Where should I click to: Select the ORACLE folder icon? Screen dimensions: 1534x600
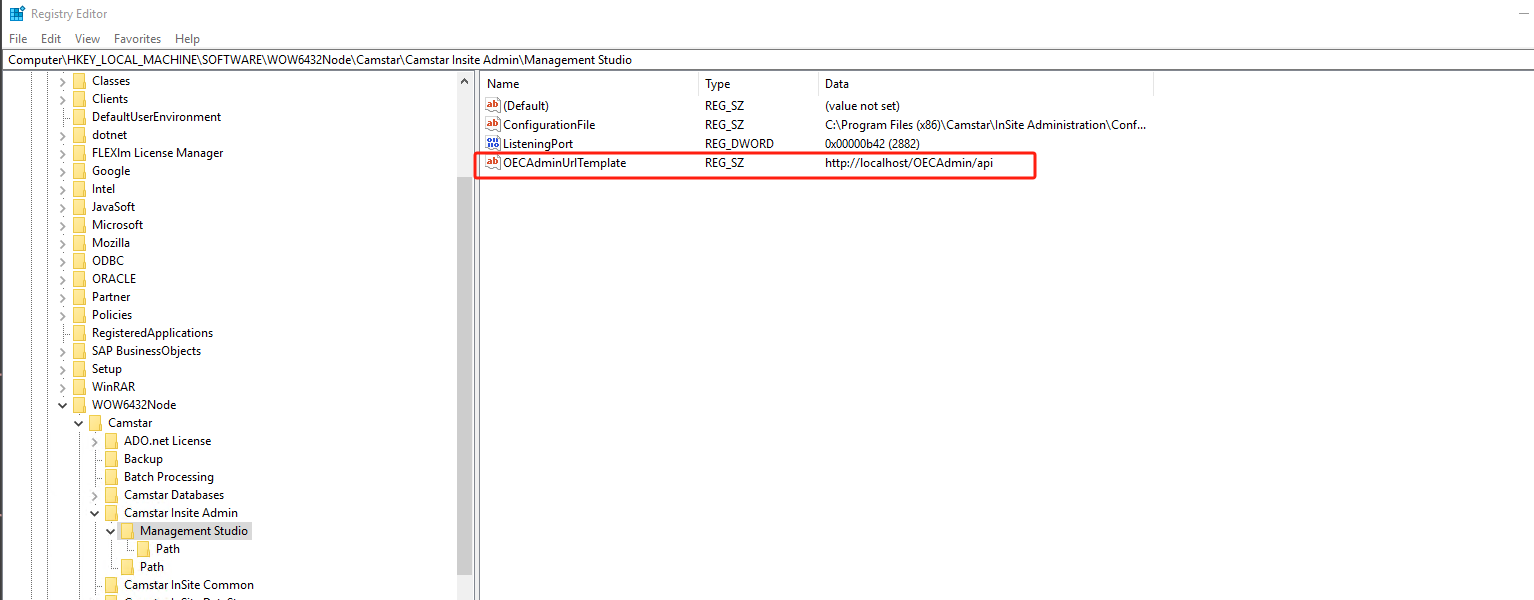pos(79,279)
